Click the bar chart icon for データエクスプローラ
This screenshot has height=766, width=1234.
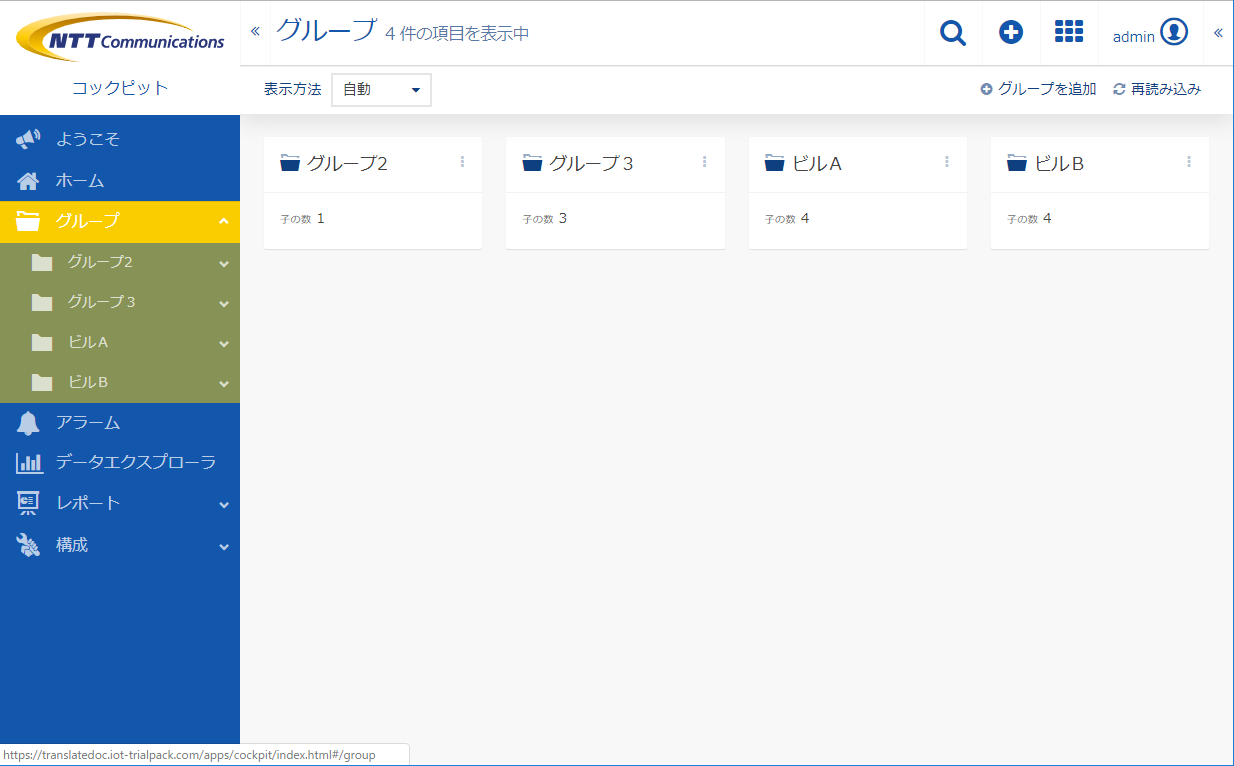29,462
